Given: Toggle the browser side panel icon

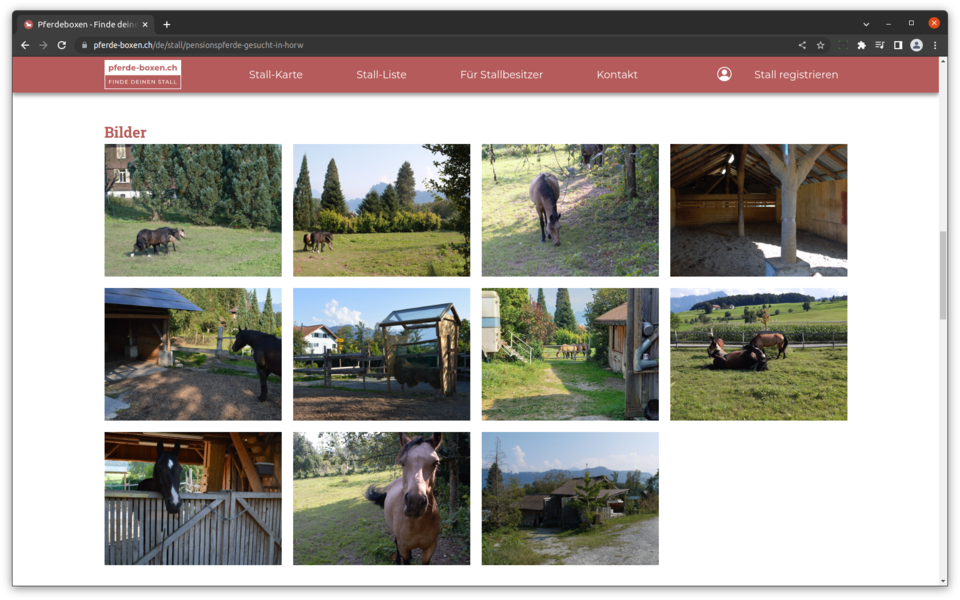Looking at the screenshot, I should coord(898,45).
